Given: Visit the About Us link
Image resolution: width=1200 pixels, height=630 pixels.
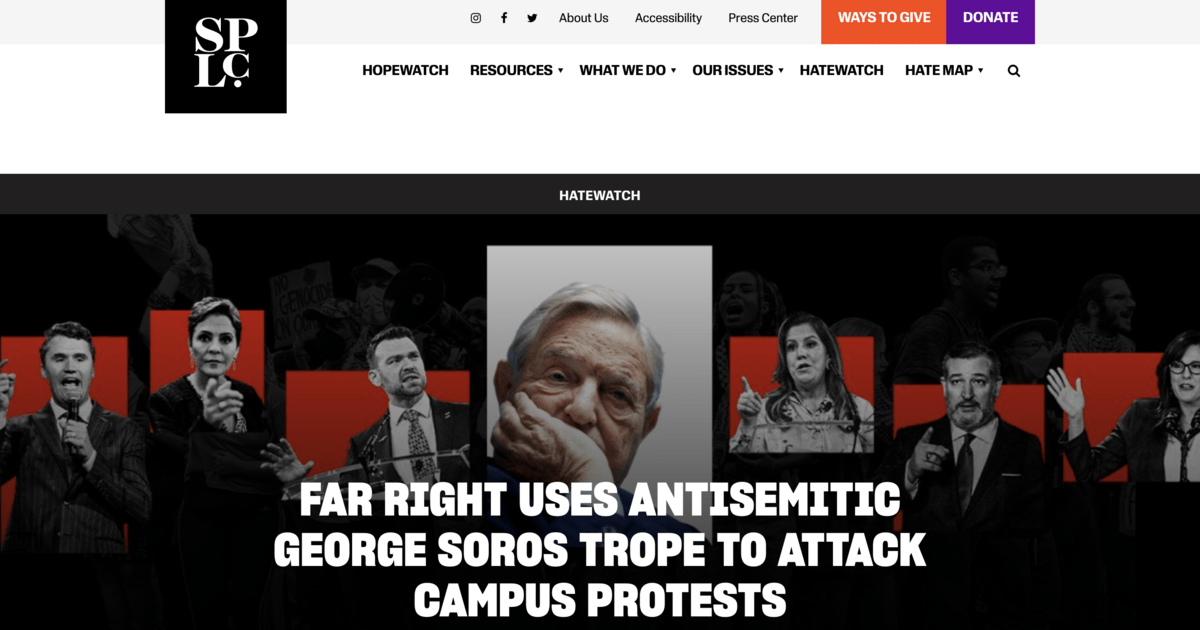Looking at the screenshot, I should click(584, 18).
